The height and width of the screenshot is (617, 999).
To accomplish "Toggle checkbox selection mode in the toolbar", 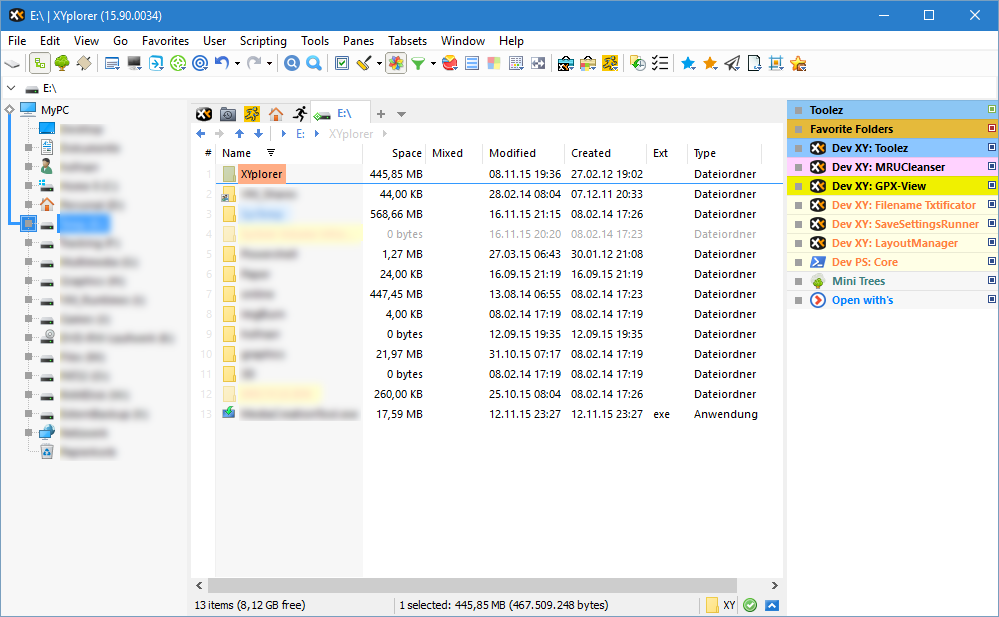I will 342,62.
